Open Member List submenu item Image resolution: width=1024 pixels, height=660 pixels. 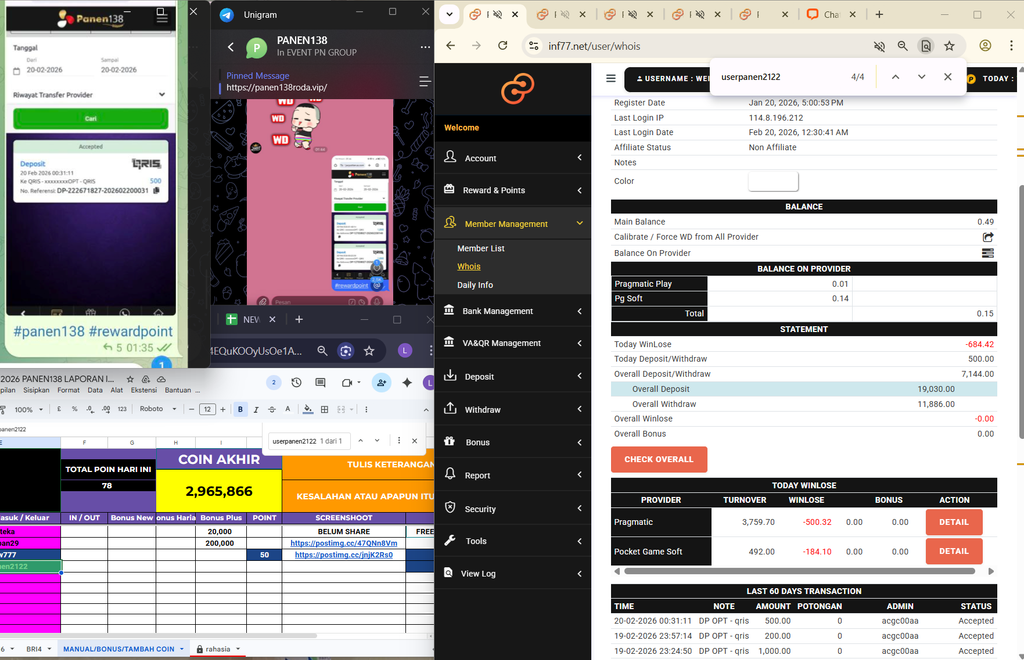click(481, 248)
